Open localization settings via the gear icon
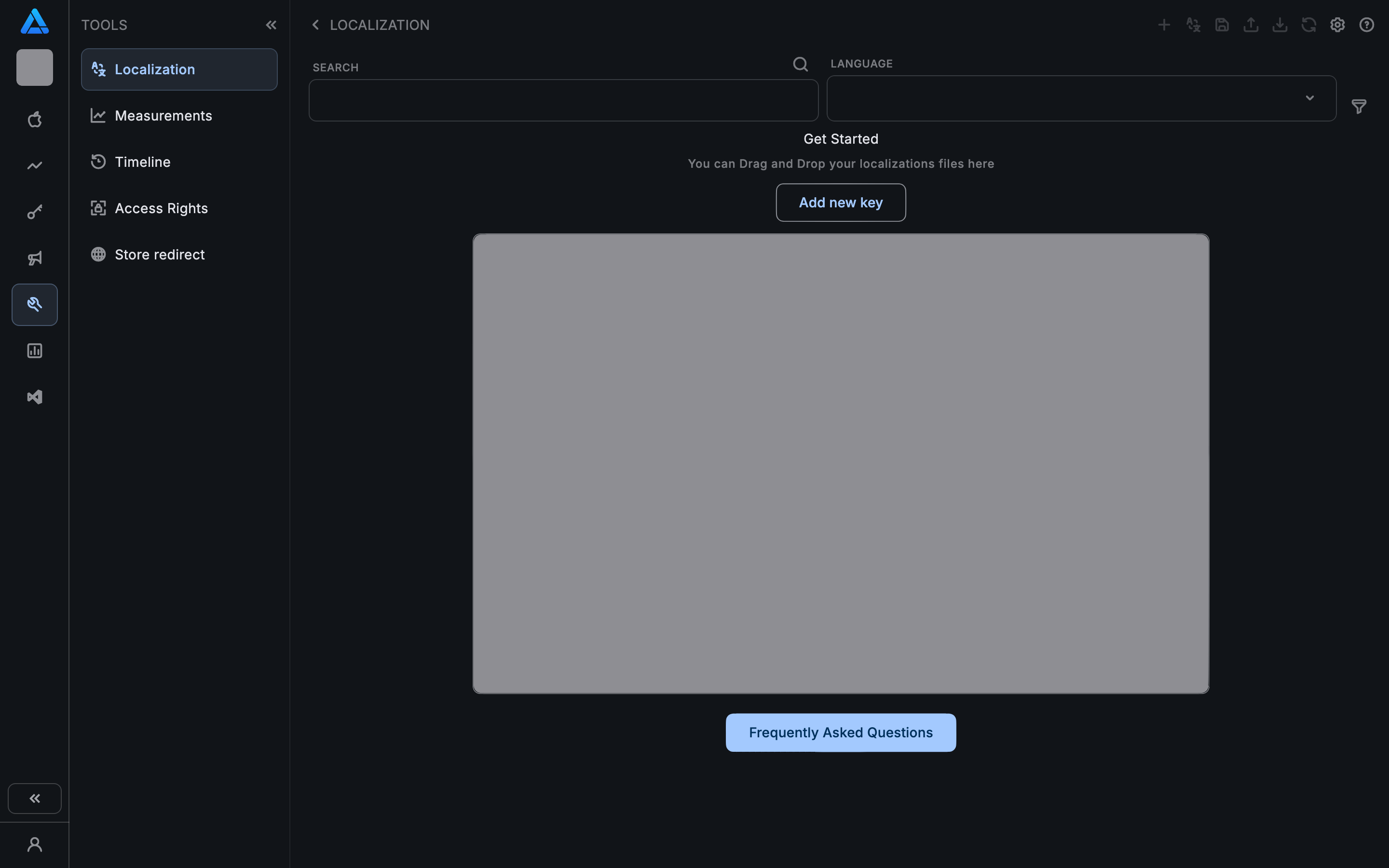Screen dimensions: 1389x868 click(x=1337, y=25)
